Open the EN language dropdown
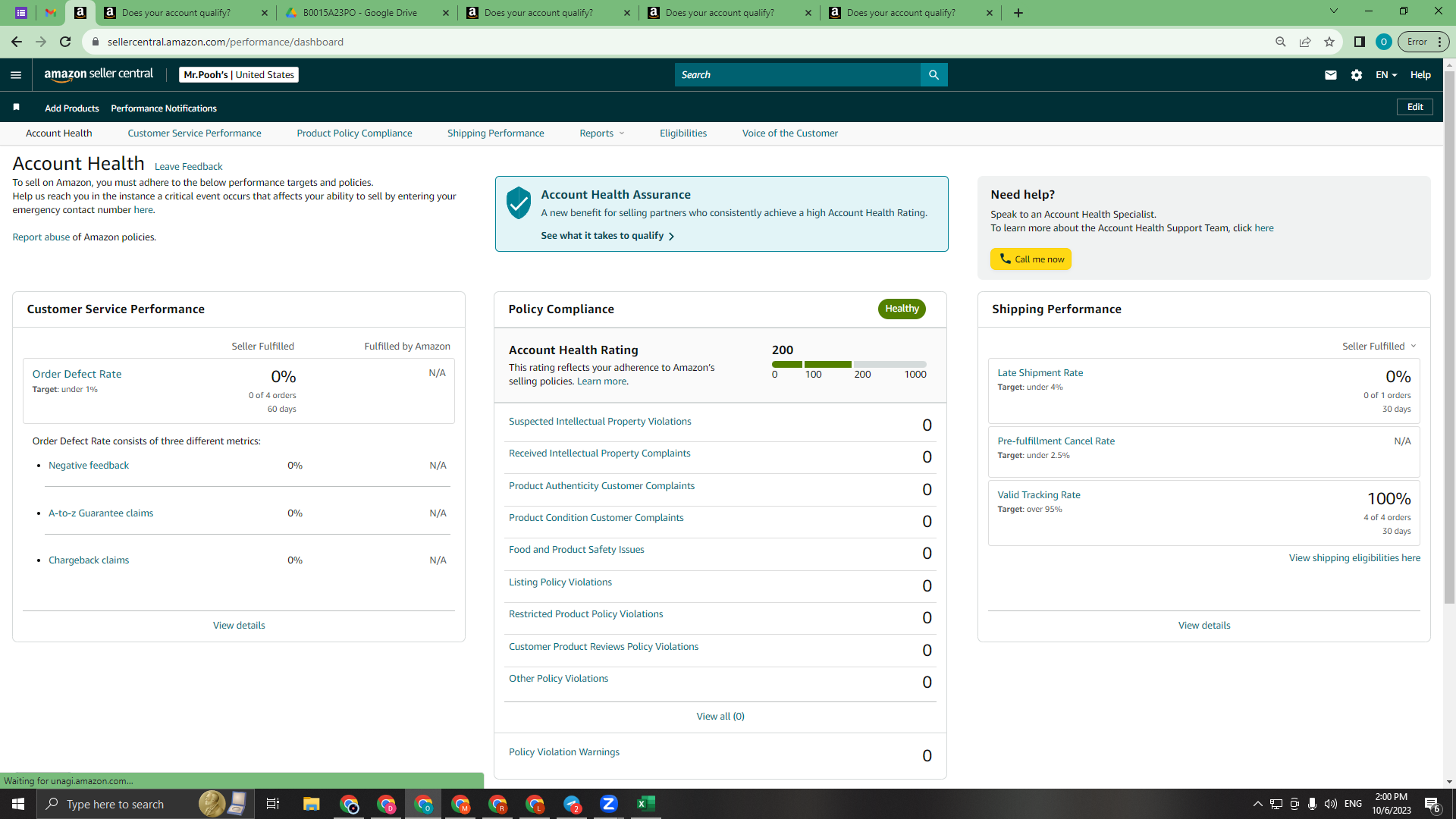Viewport: 1456px width, 819px height. (x=1385, y=75)
